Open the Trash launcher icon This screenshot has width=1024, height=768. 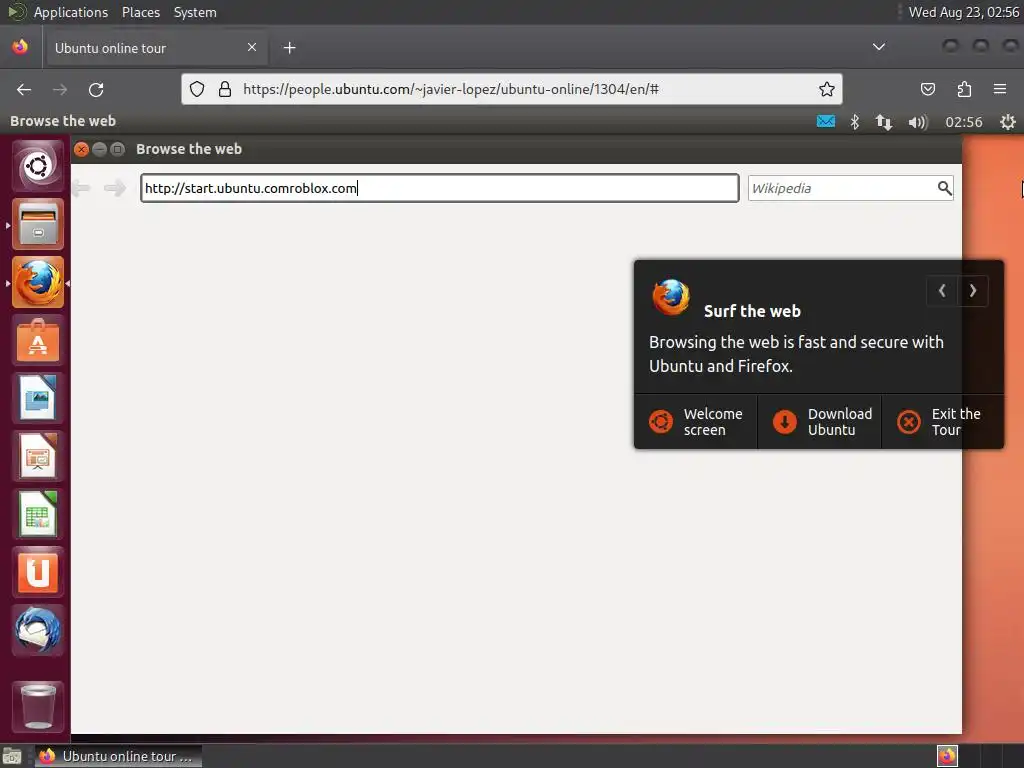coord(38,706)
